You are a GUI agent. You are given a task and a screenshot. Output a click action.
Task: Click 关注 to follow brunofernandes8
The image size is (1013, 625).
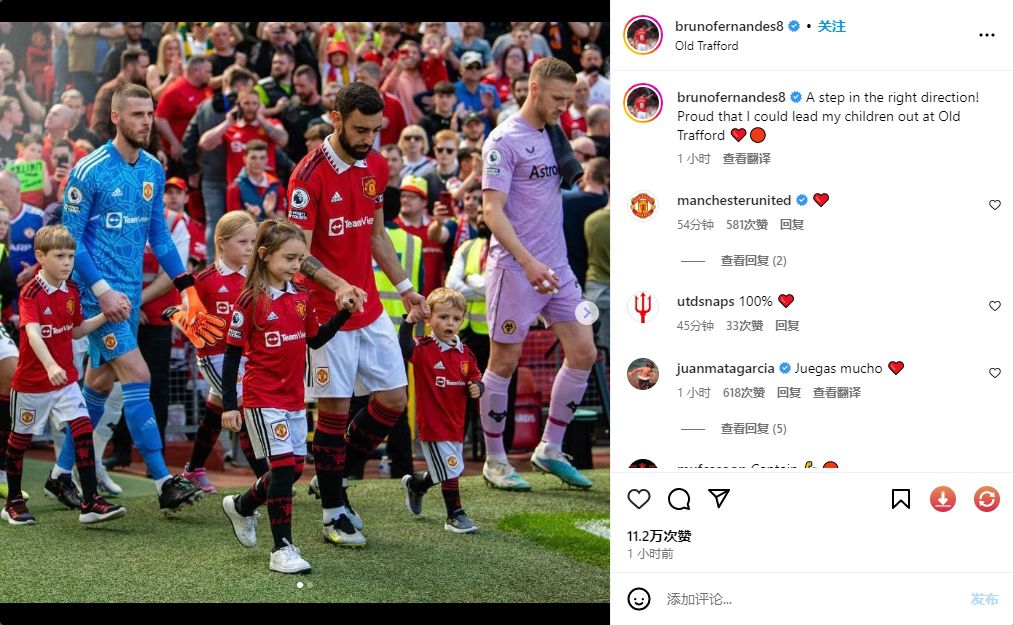pyautogui.click(x=831, y=26)
